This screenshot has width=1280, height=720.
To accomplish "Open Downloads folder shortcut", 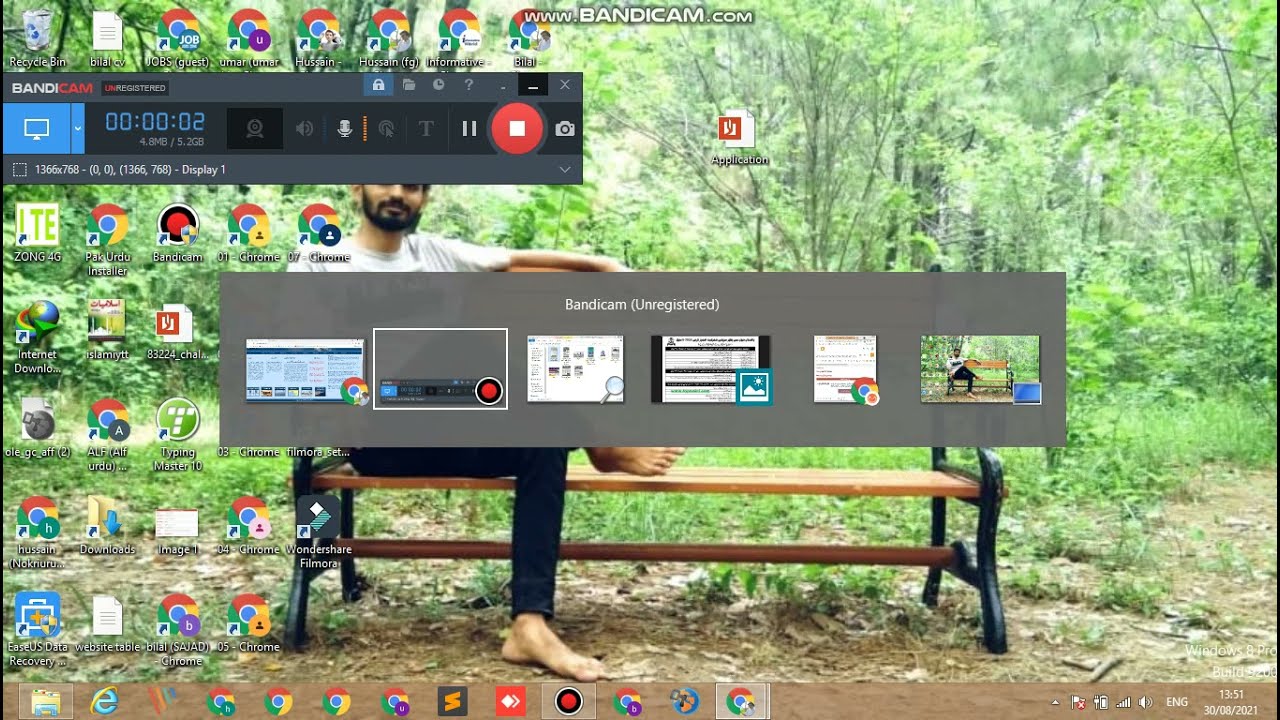I will pos(107,526).
